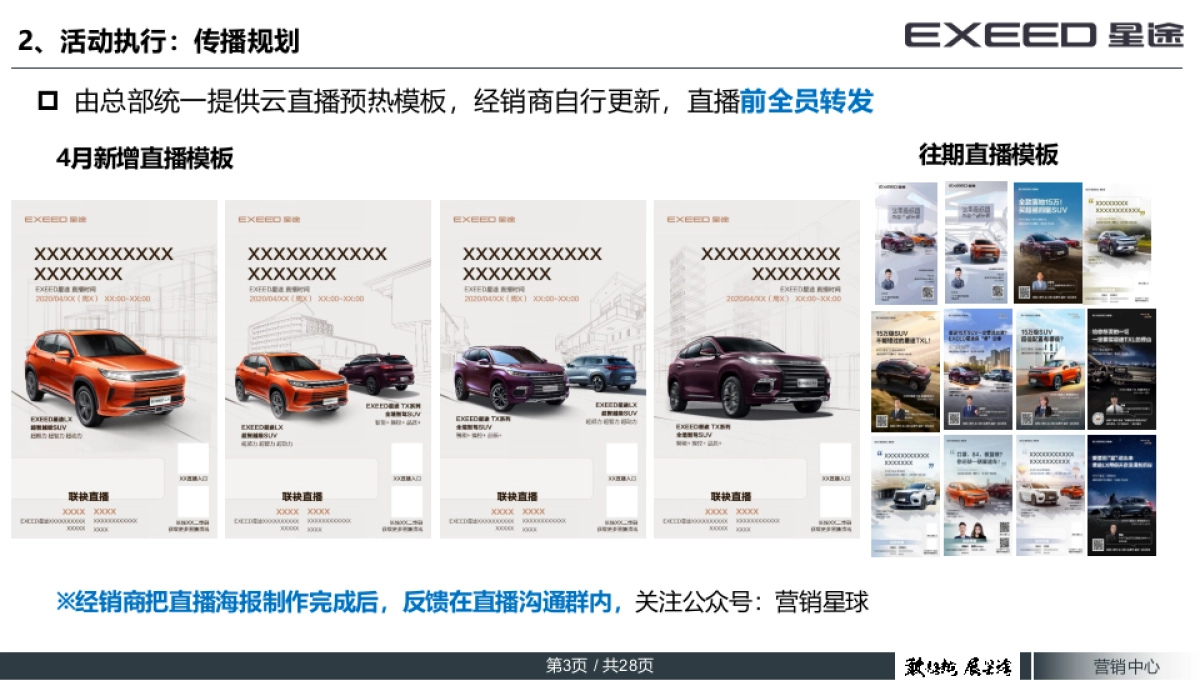Click the 4月新增直播模板 heading
The height and width of the screenshot is (686, 1200).
(145, 158)
